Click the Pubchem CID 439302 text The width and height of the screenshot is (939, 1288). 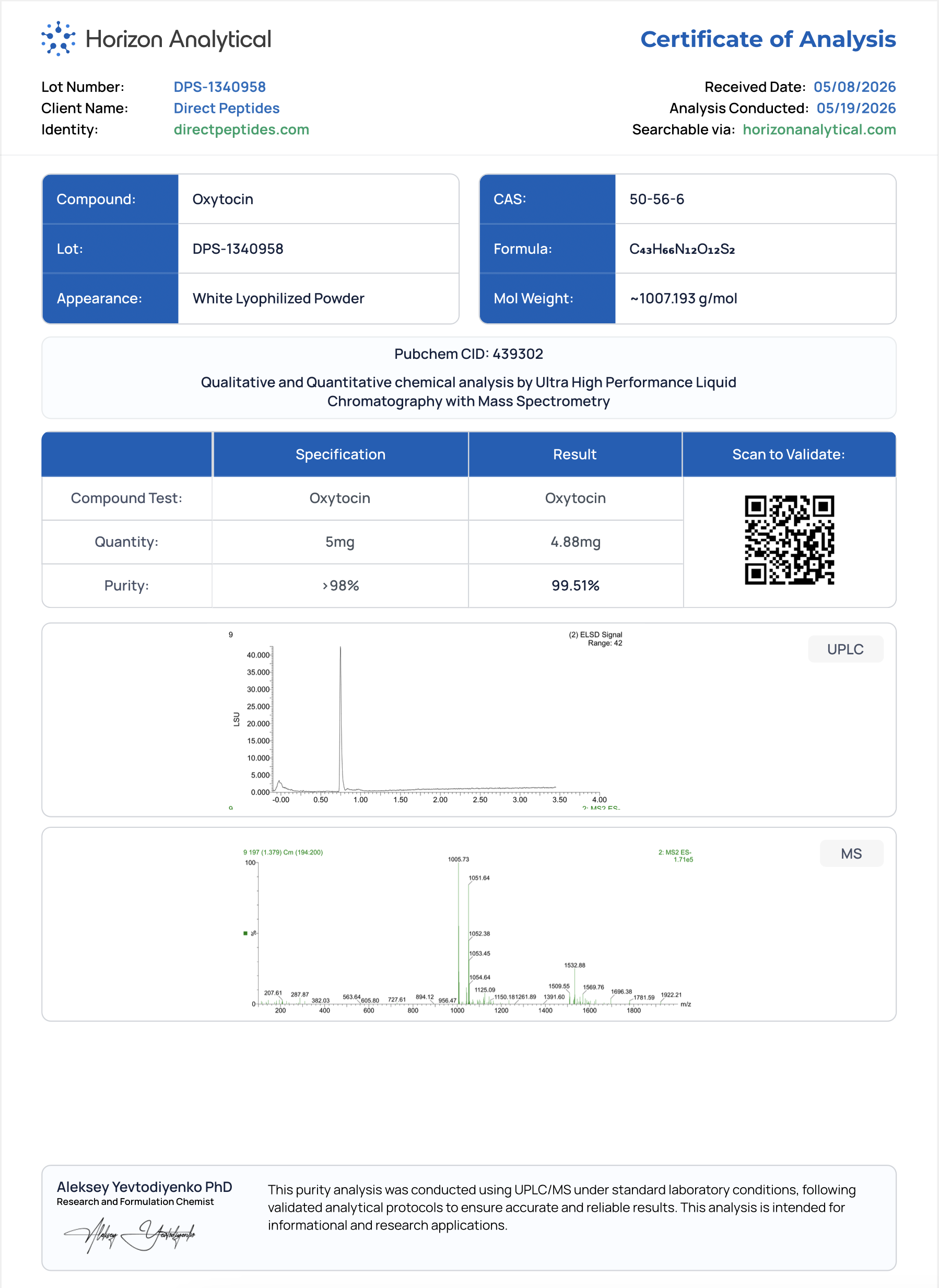[469, 354]
